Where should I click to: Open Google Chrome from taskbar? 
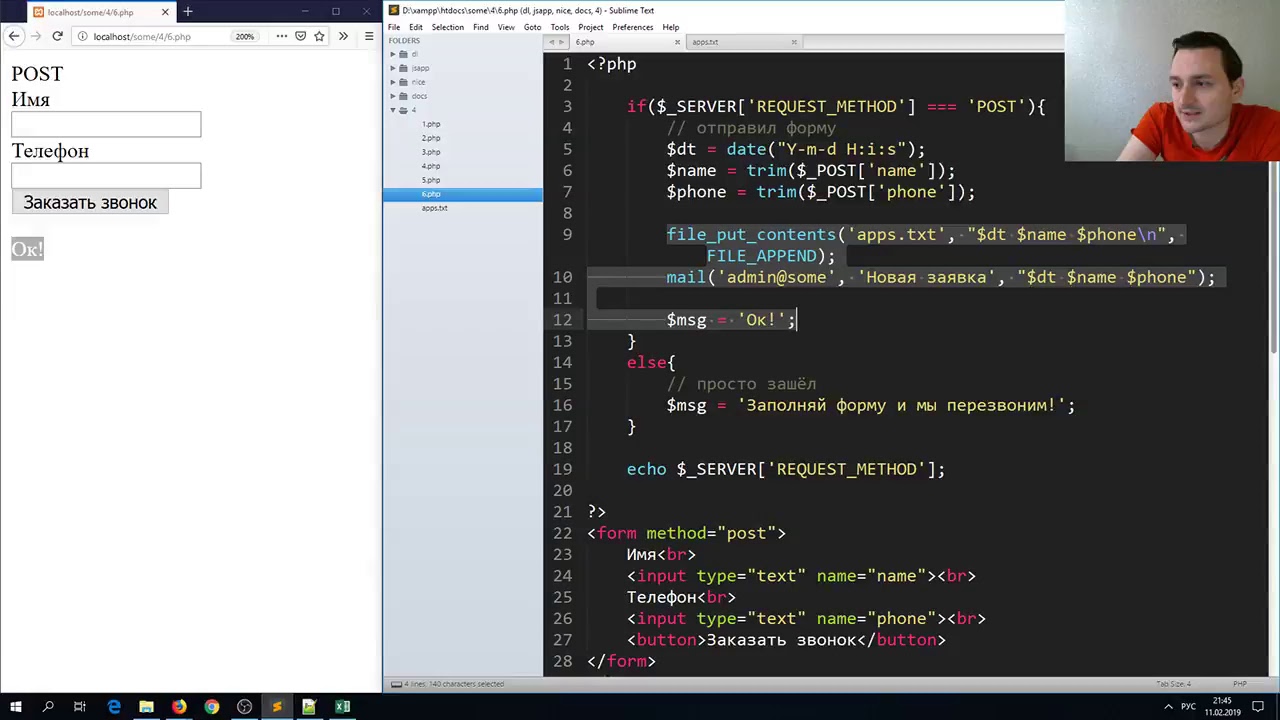[x=212, y=707]
